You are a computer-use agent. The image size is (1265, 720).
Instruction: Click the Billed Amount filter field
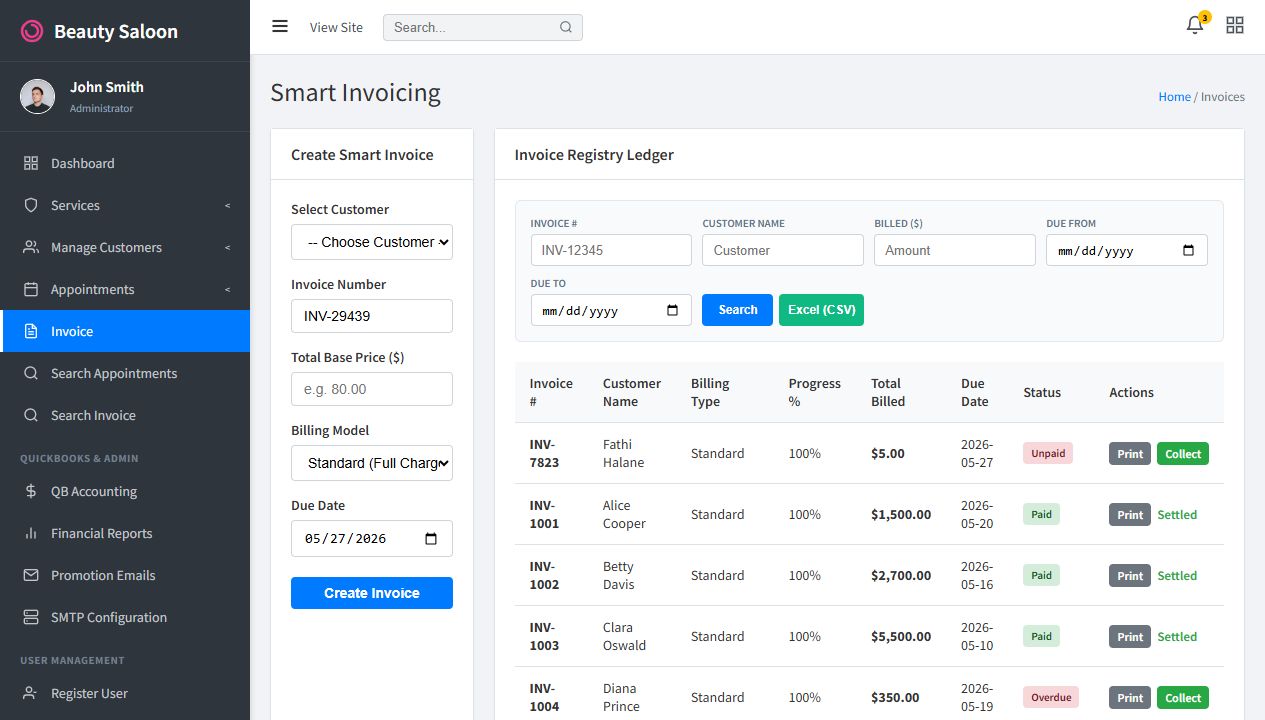pos(955,250)
